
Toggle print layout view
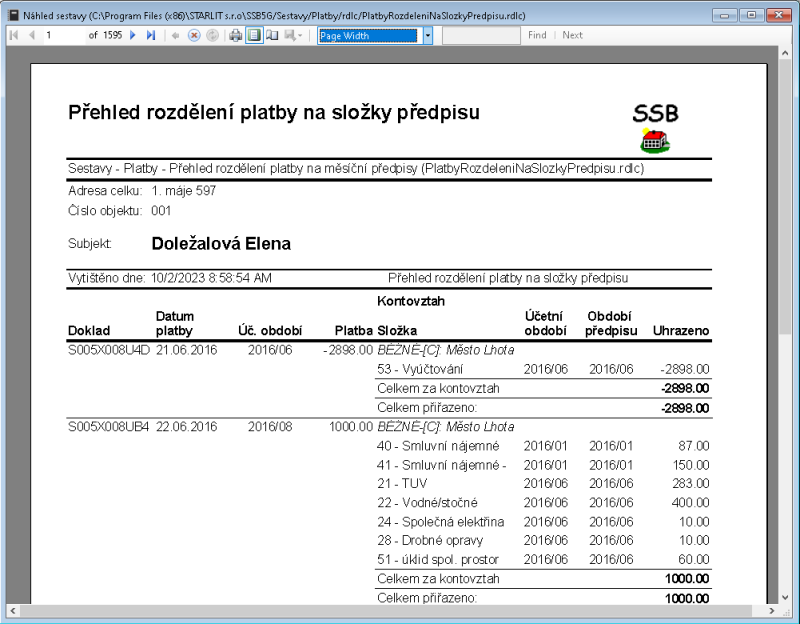(x=254, y=36)
